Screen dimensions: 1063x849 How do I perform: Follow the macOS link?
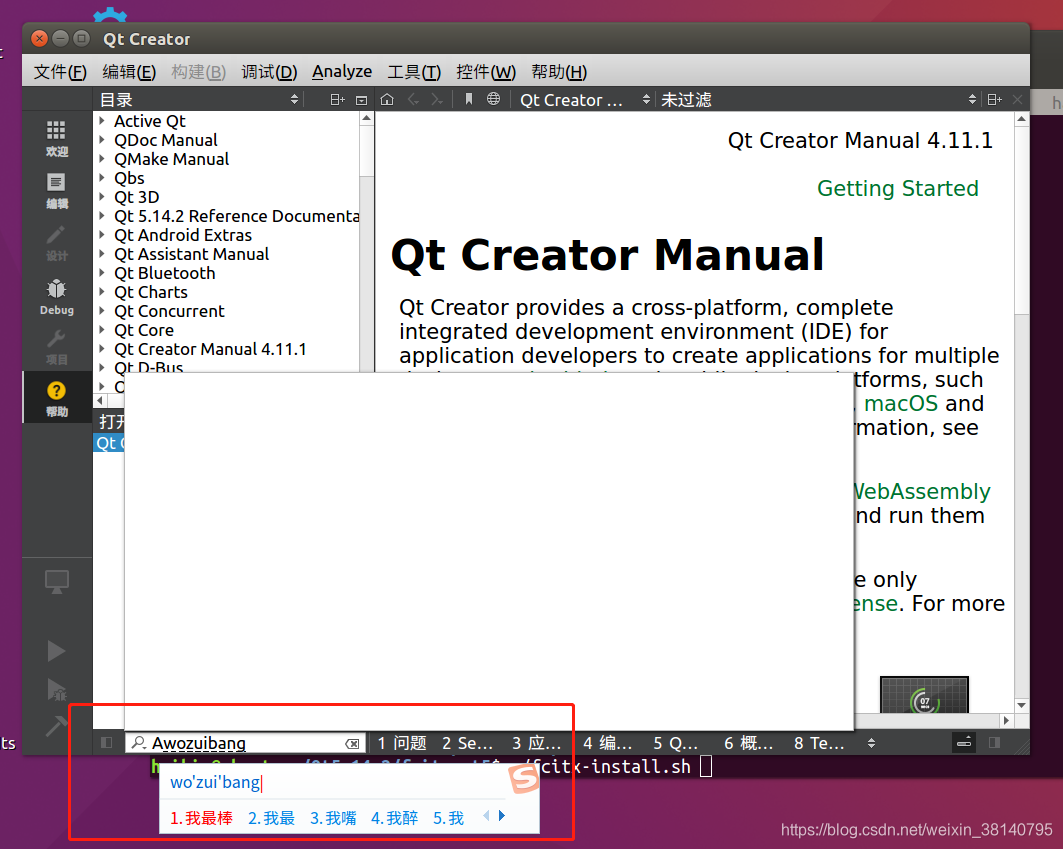tap(901, 403)
